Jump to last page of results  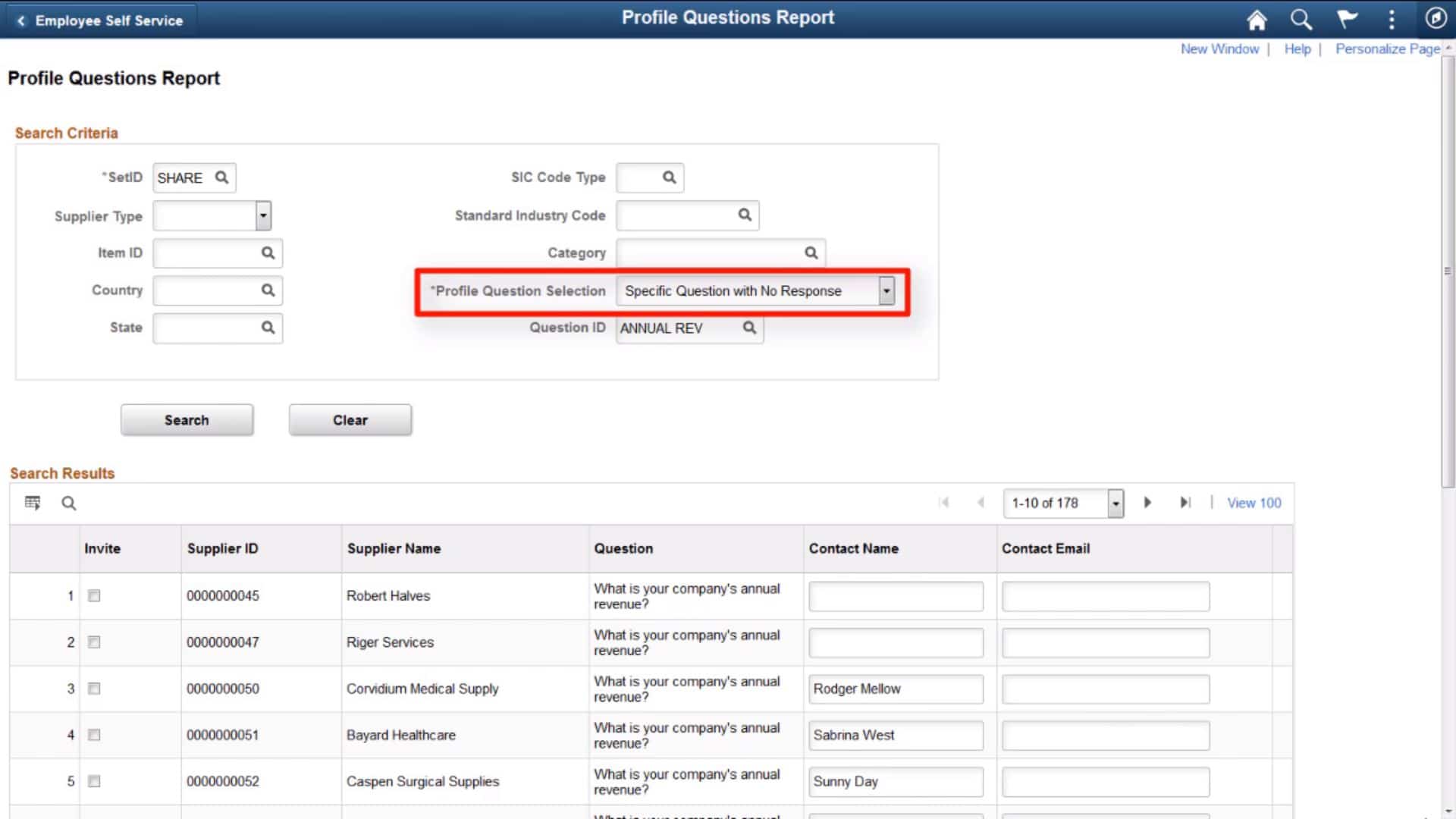[1186, 502]
